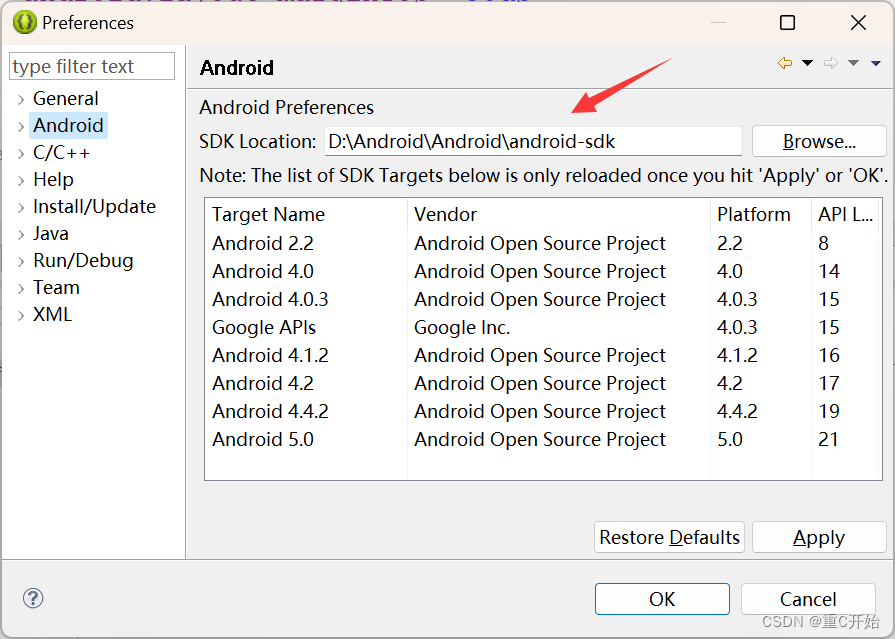Open the rightmost view menu dropdown
This screenshot has height=639, width=895.
point(874,62)
